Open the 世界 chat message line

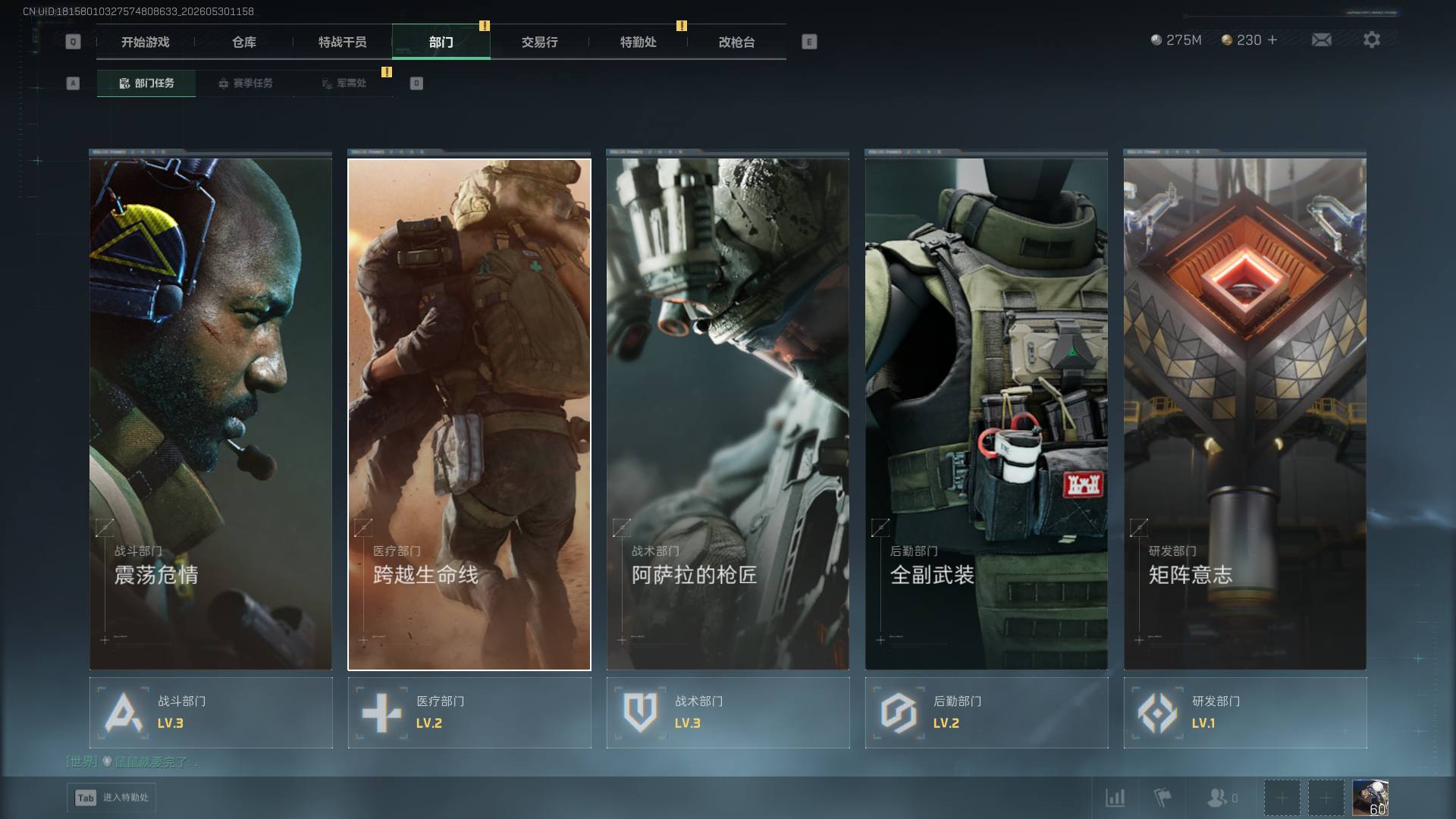132,761
